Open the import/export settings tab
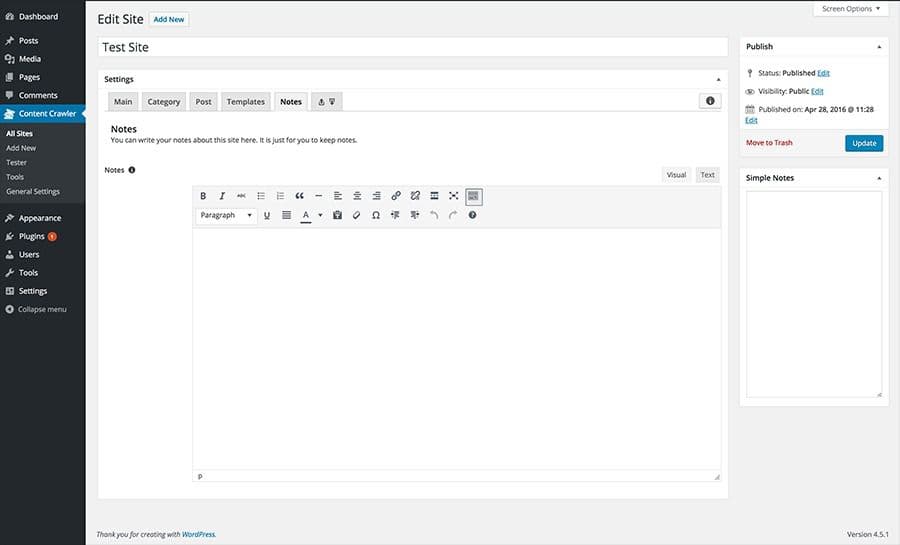Screen dimensions: 900x545 tap(327, 102)
